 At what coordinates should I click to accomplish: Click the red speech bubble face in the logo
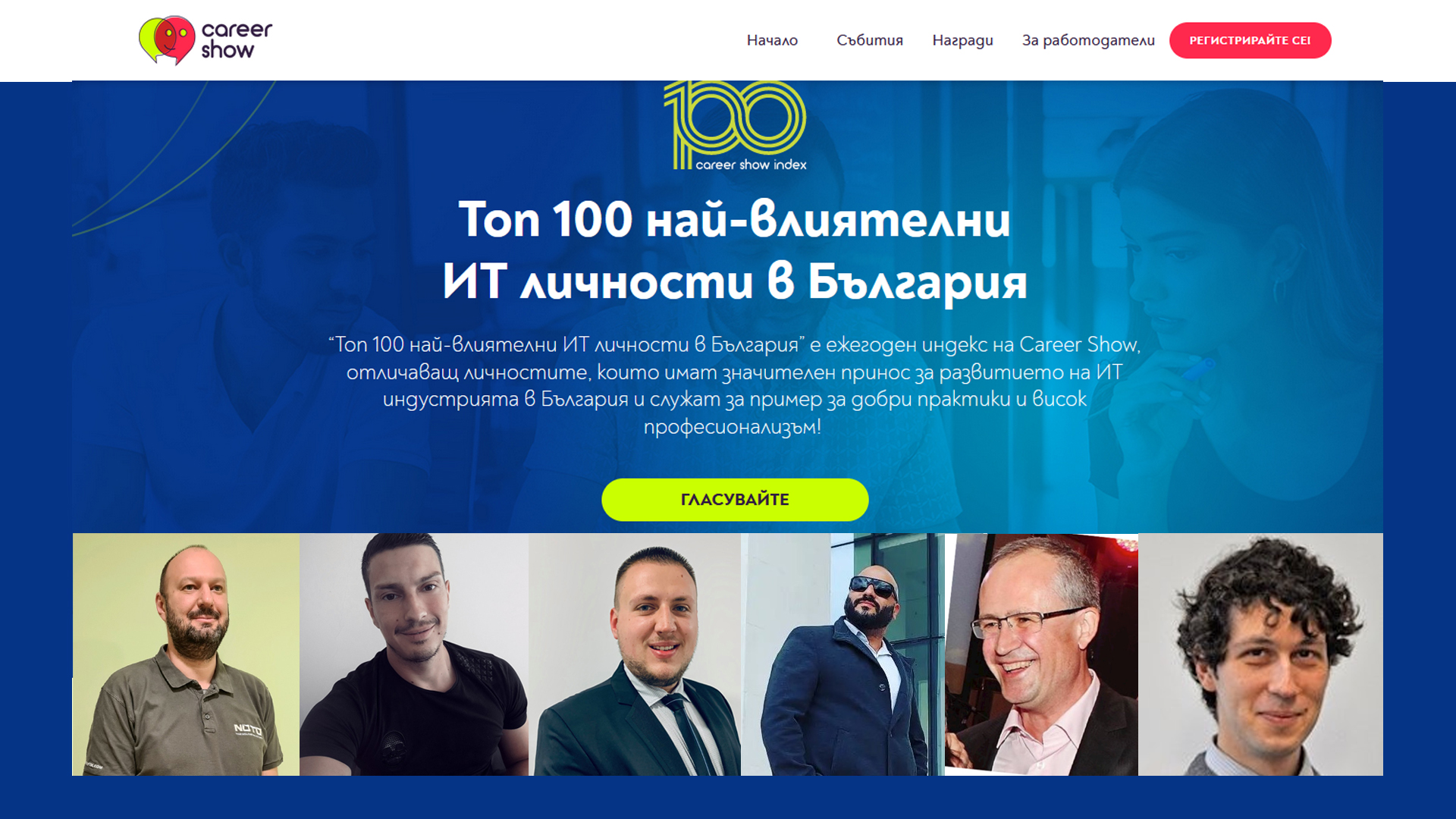175,39
